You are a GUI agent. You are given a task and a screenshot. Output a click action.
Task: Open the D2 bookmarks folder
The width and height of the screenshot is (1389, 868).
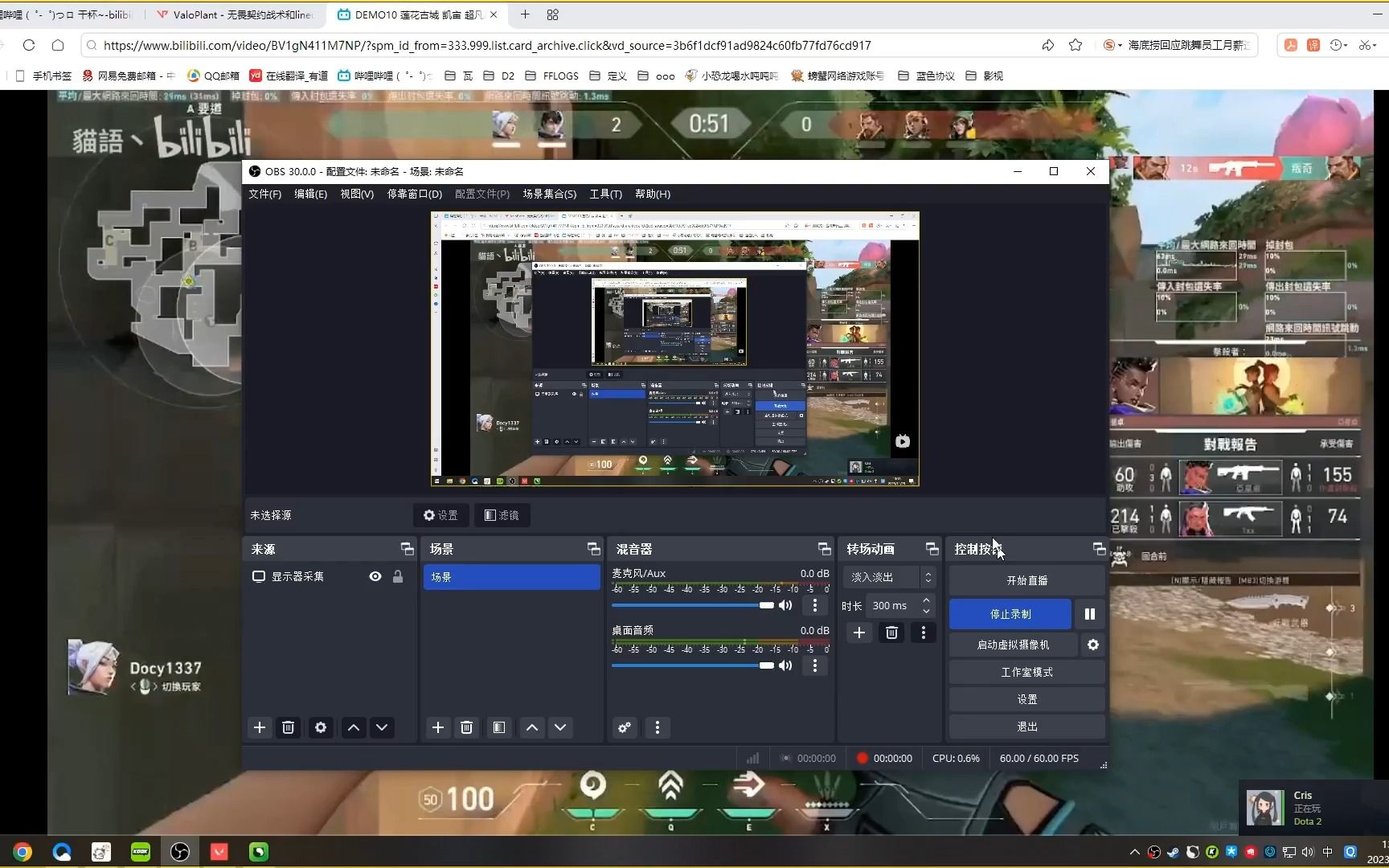pos(499,76)
